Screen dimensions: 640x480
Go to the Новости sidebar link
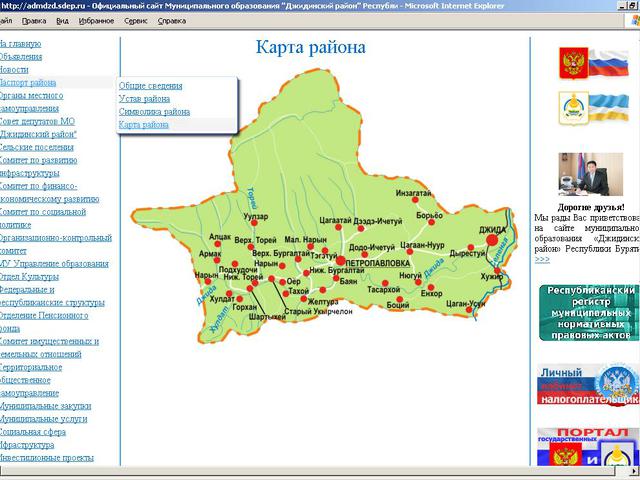pyautogui.click(x=14, y=70)
